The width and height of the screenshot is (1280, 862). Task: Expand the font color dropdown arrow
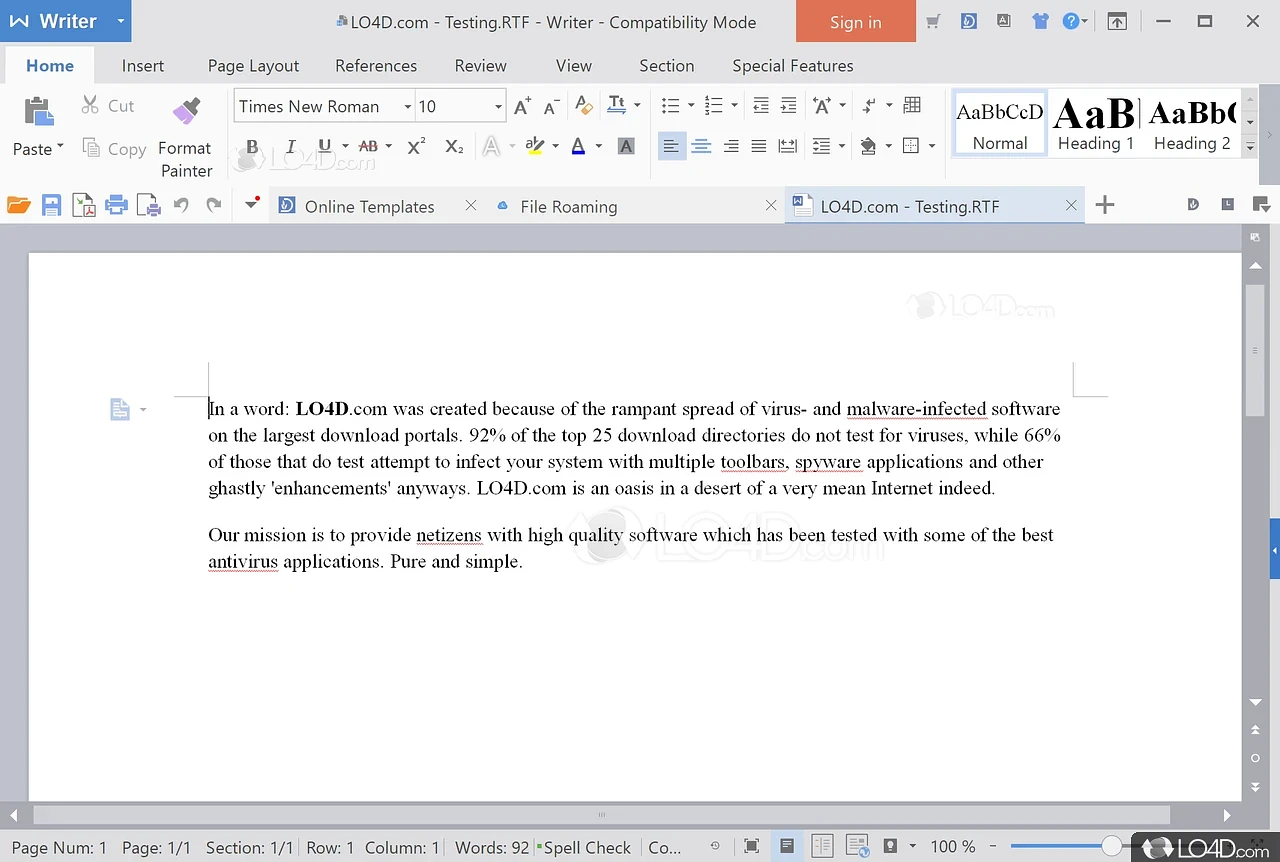(x=598, y=145)
